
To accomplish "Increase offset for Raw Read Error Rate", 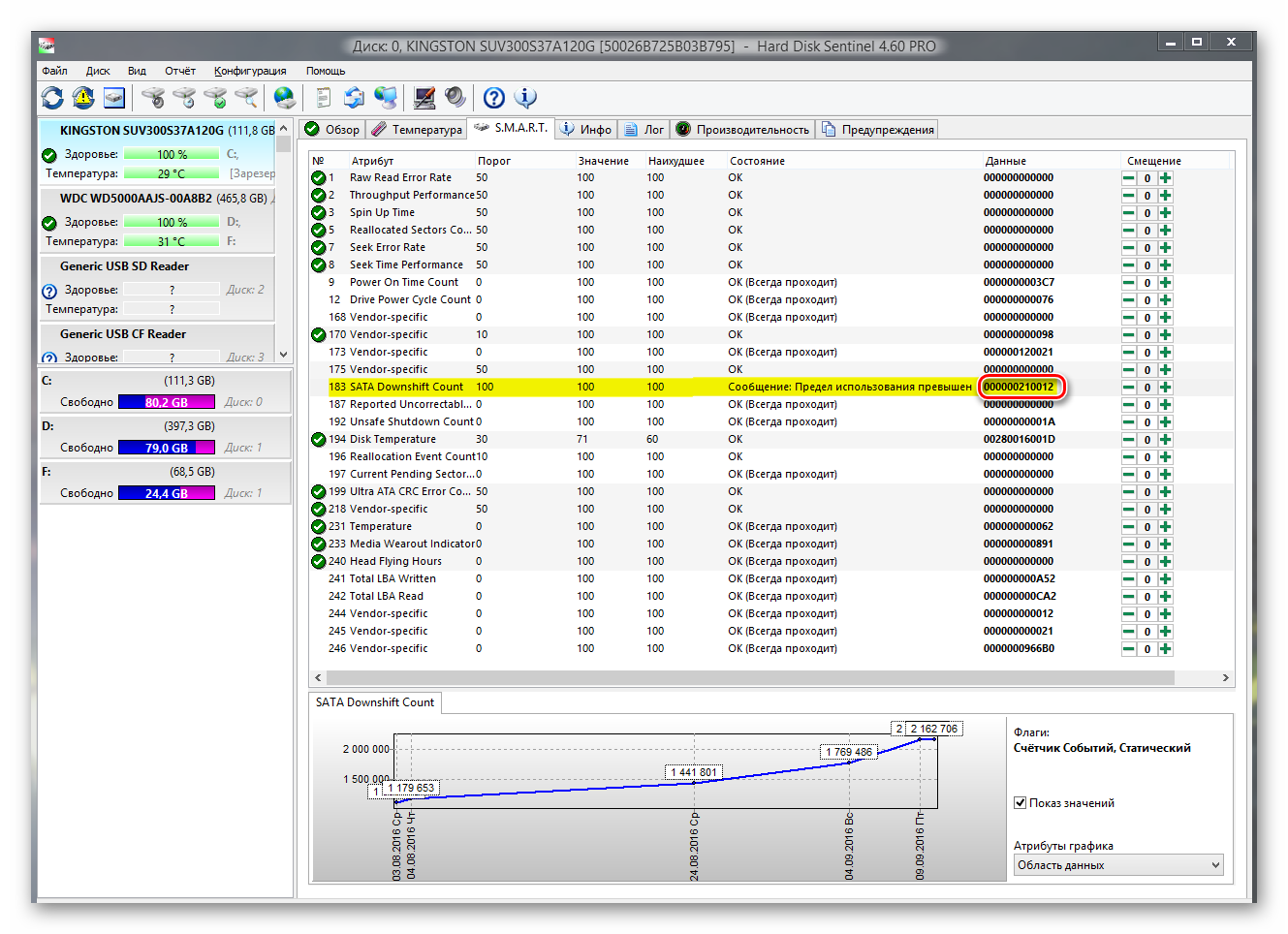I will coord(1165,178).
